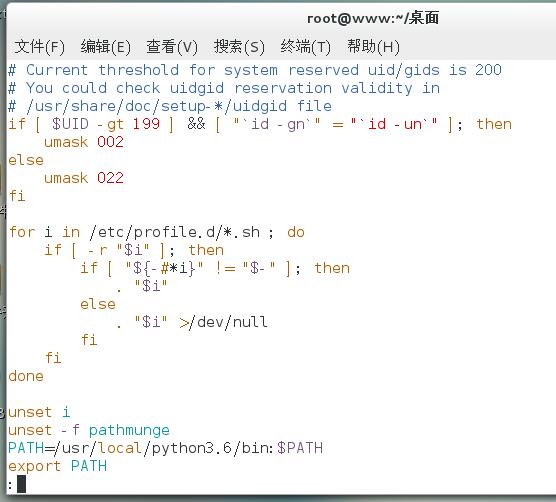Click the 'unset i' line

click(39, 412)
